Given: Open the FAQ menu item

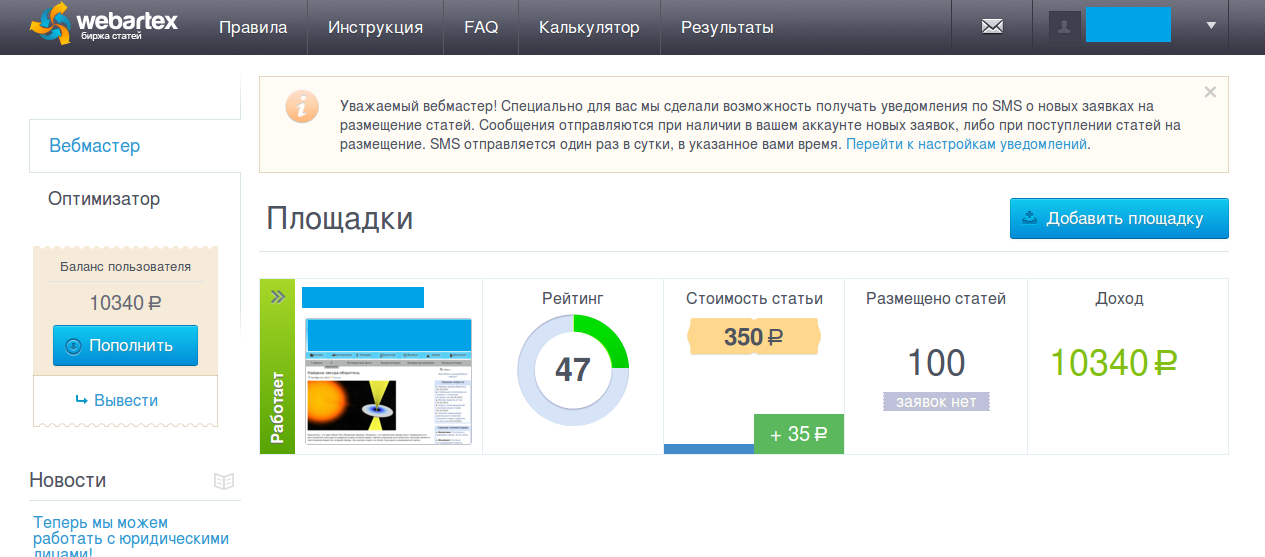Looking at the screenshot, I should point(481,27).
